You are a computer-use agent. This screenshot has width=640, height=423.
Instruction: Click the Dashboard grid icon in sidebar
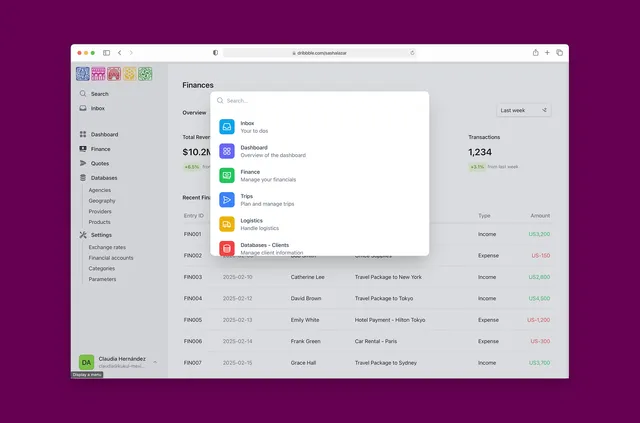83,134
